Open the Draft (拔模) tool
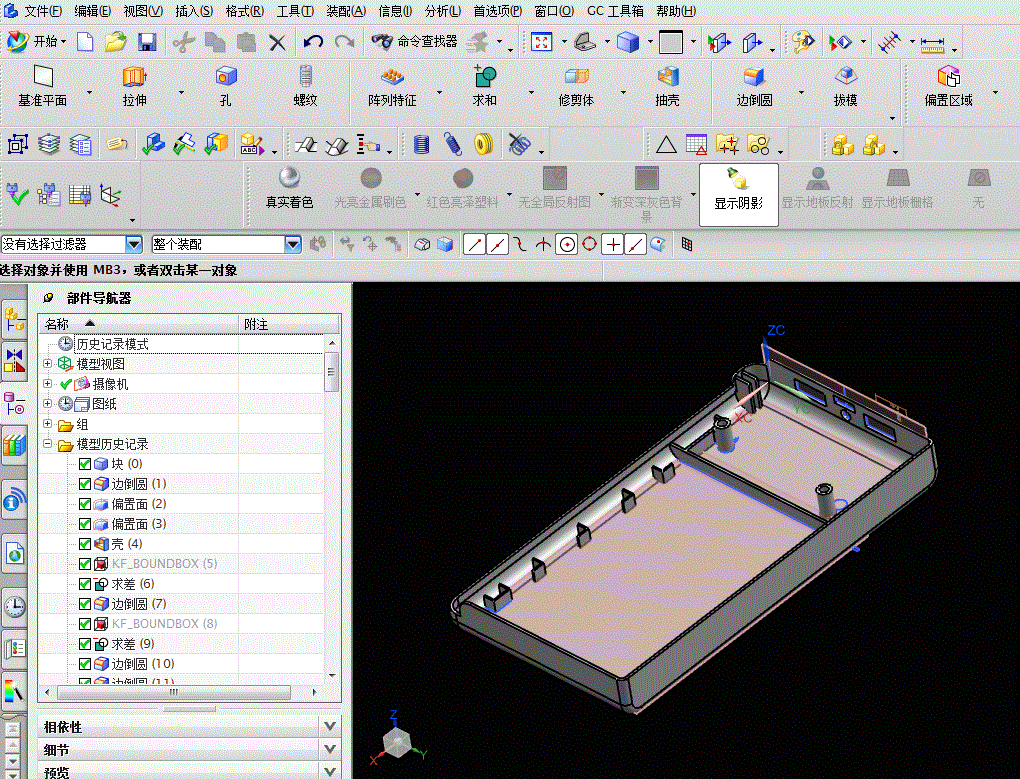 coord(846,86)
